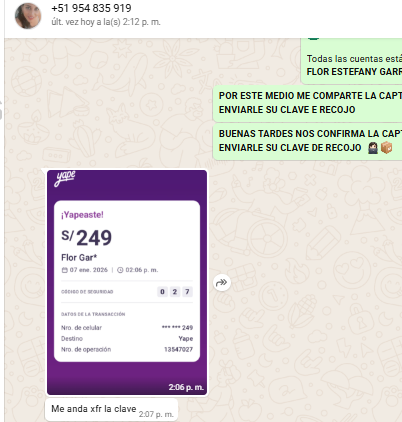The height and width of the screenshot is (422, 402).
Task: Click the clock icon next to 02:06 p. m.
Action: click(x=120, y=270)
